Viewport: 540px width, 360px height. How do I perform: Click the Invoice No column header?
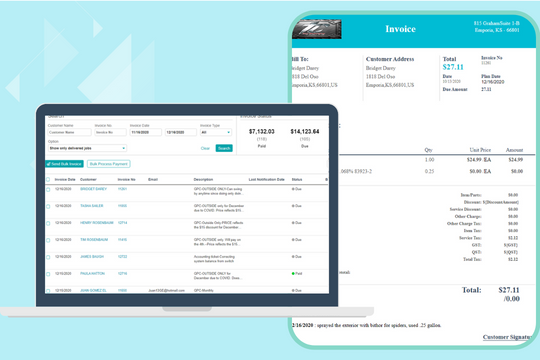click(x=126, y=179)
